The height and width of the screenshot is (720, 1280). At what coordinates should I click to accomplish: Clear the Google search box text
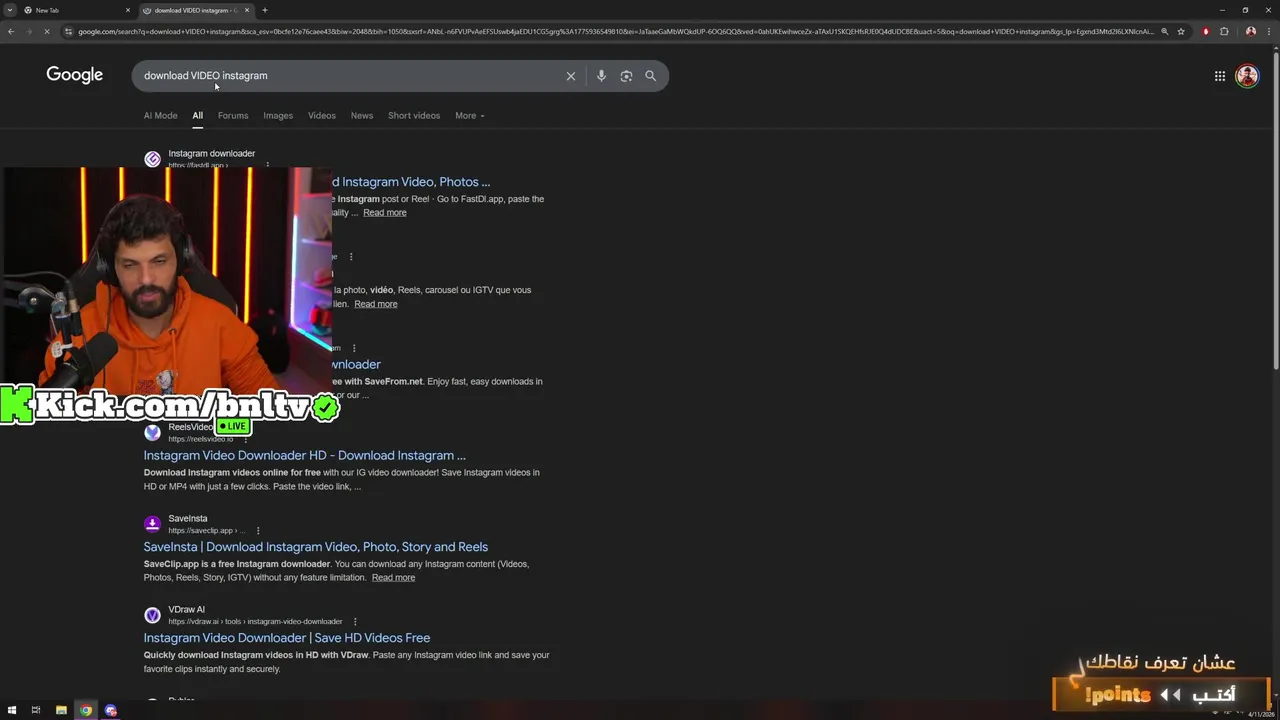pos(571,76)
